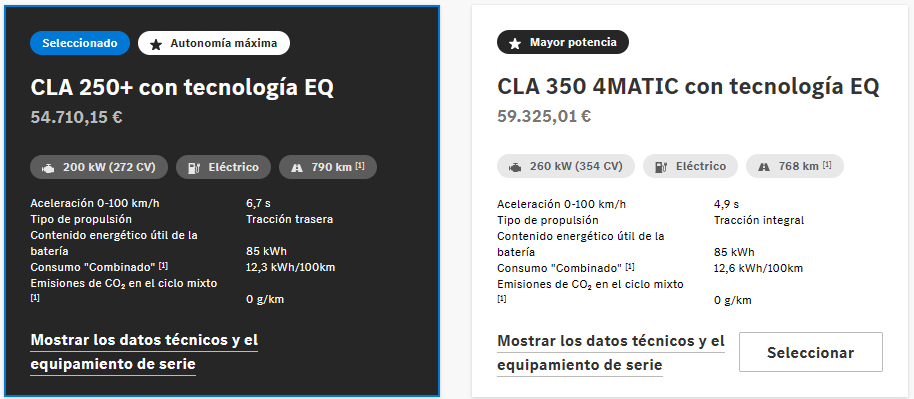Click footnote [1] next to 768 km
914x399 pixels.
(x=827, y=165)
